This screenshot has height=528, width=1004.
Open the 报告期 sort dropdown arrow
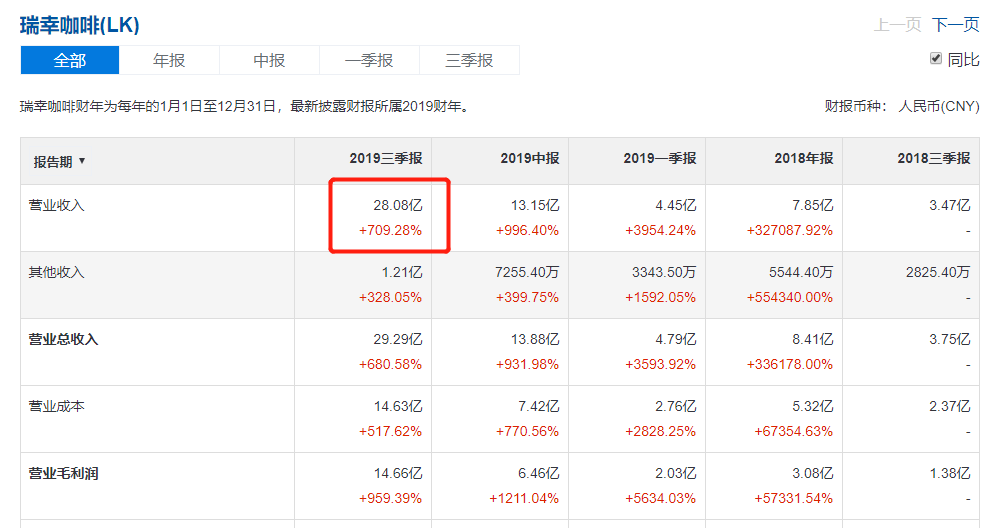point(82,161)
